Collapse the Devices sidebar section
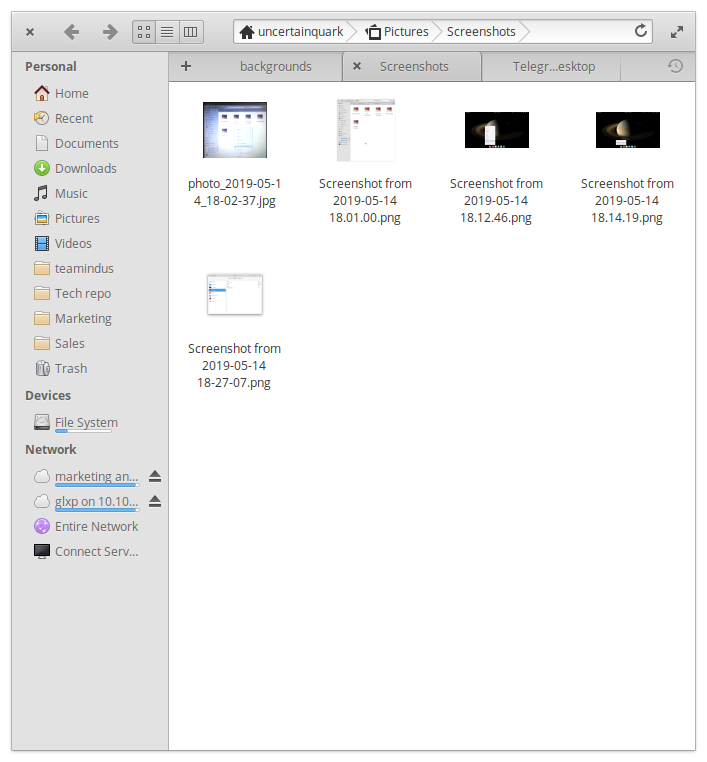 tap(48, 396)
